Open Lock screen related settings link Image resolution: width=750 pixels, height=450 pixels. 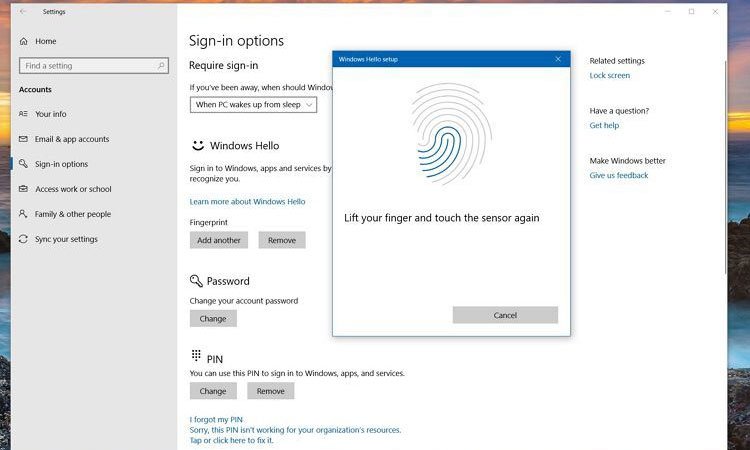[x=609, y=76]
